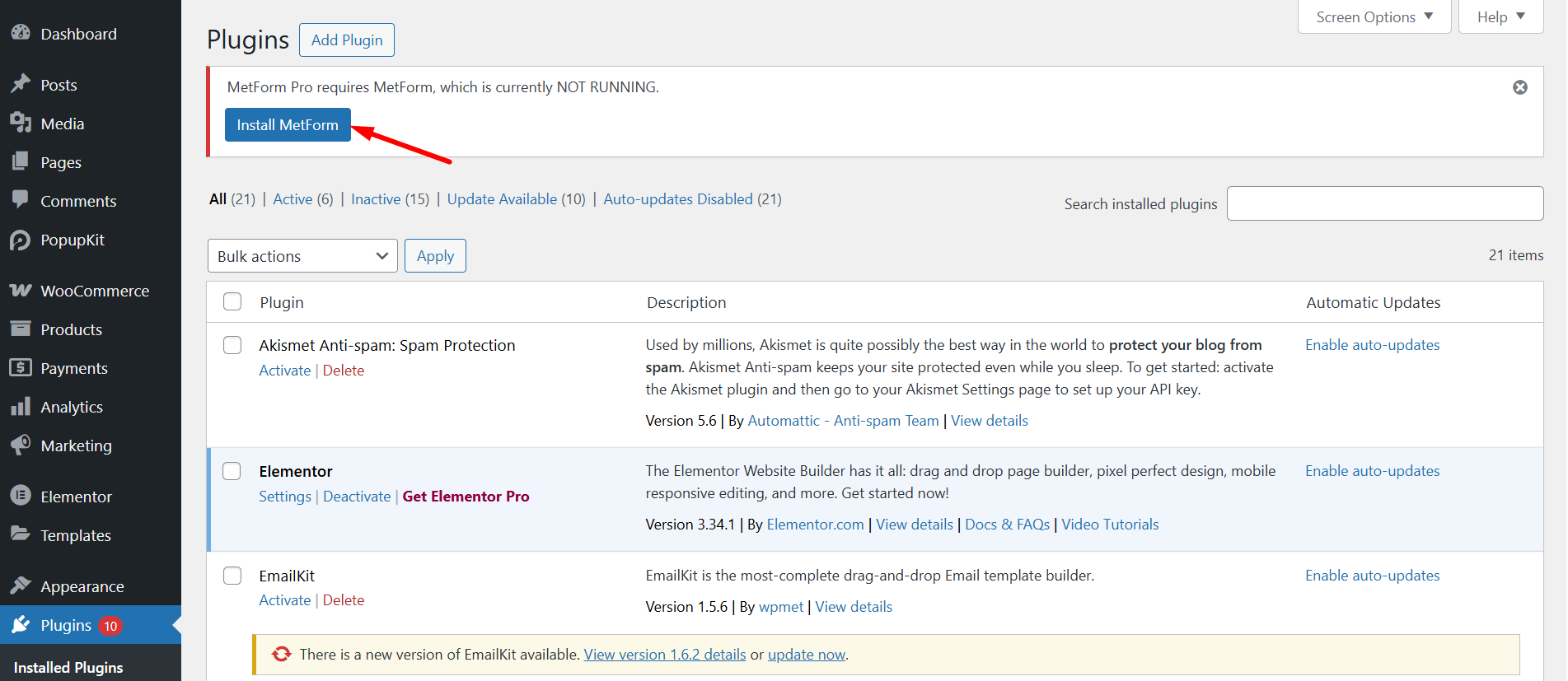Enable auto-updates for Akismet
Screen dimensions: 1568x681
[1372, 345]
